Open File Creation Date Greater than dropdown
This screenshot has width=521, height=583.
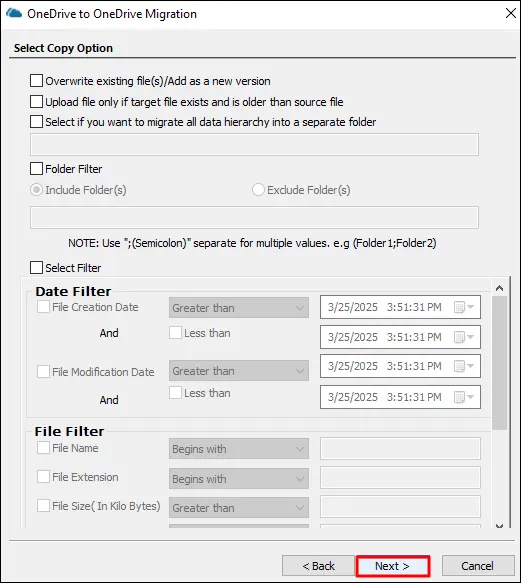239,307
